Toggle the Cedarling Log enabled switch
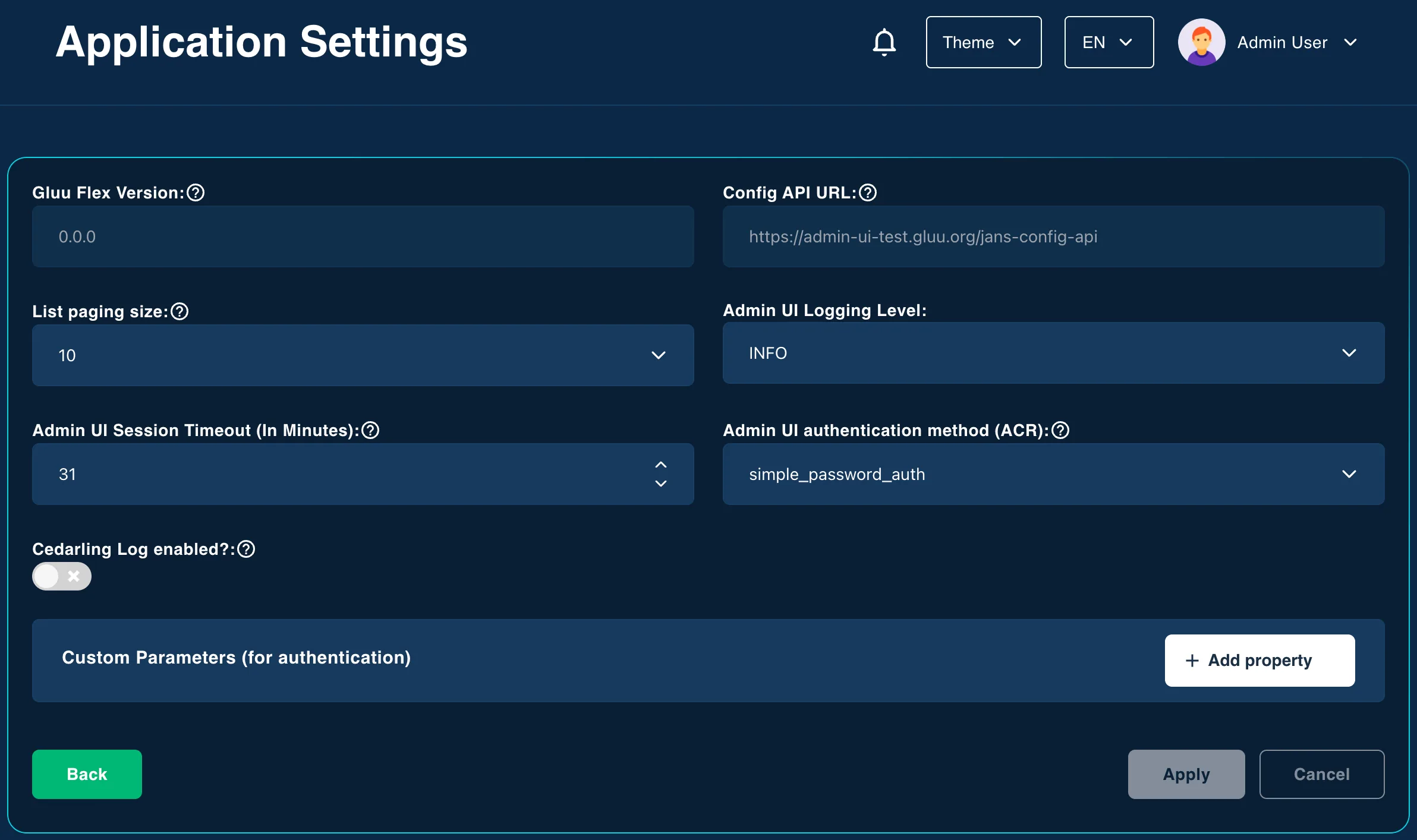Screen dimensions: 1417x840 tap(62, 576)
